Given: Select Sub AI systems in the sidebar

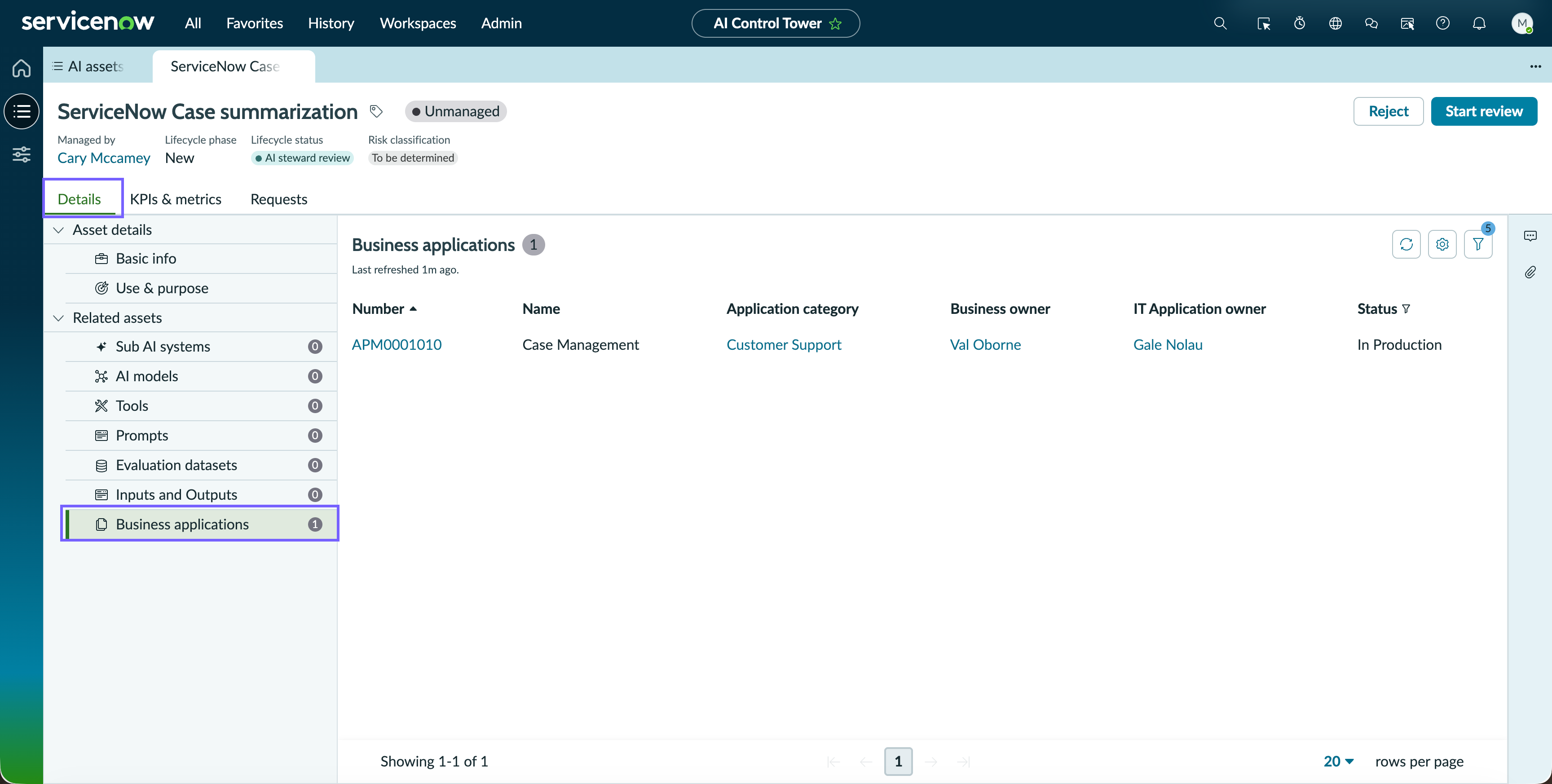Looking at the screenshot, I should point(201,347).
